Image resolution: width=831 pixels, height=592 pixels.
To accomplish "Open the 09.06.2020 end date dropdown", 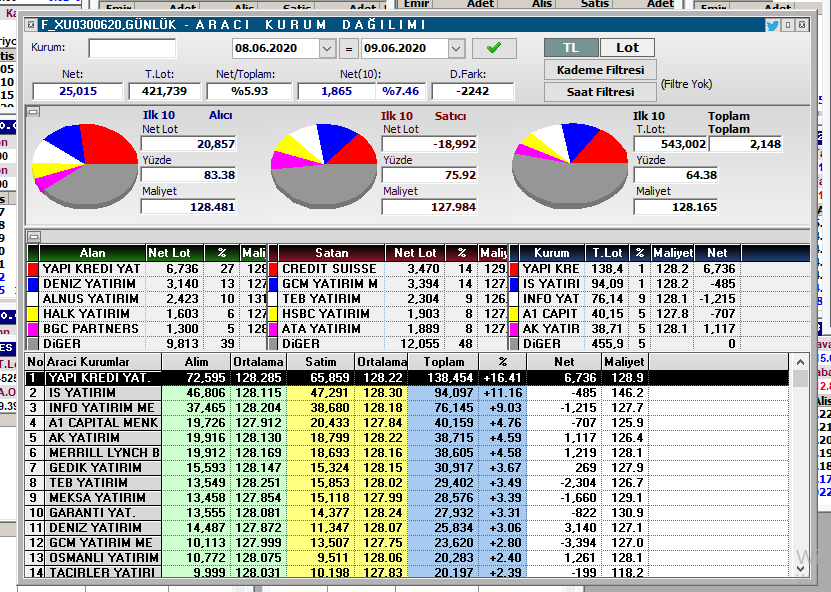I will coord(456,49).
